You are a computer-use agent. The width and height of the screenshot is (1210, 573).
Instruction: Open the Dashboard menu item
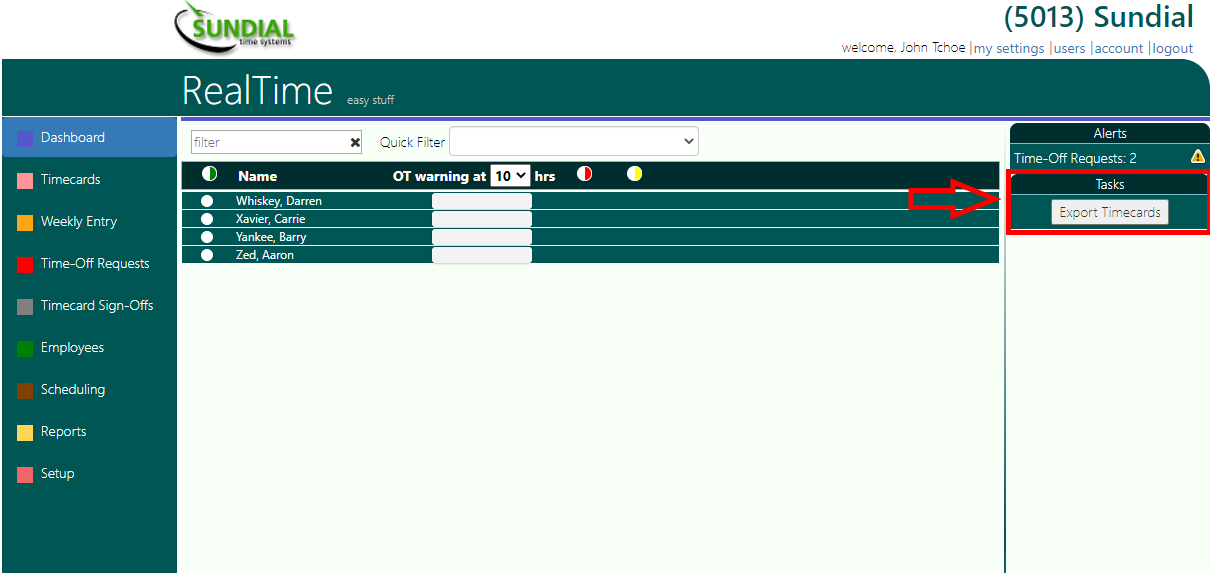coord(90,138)
